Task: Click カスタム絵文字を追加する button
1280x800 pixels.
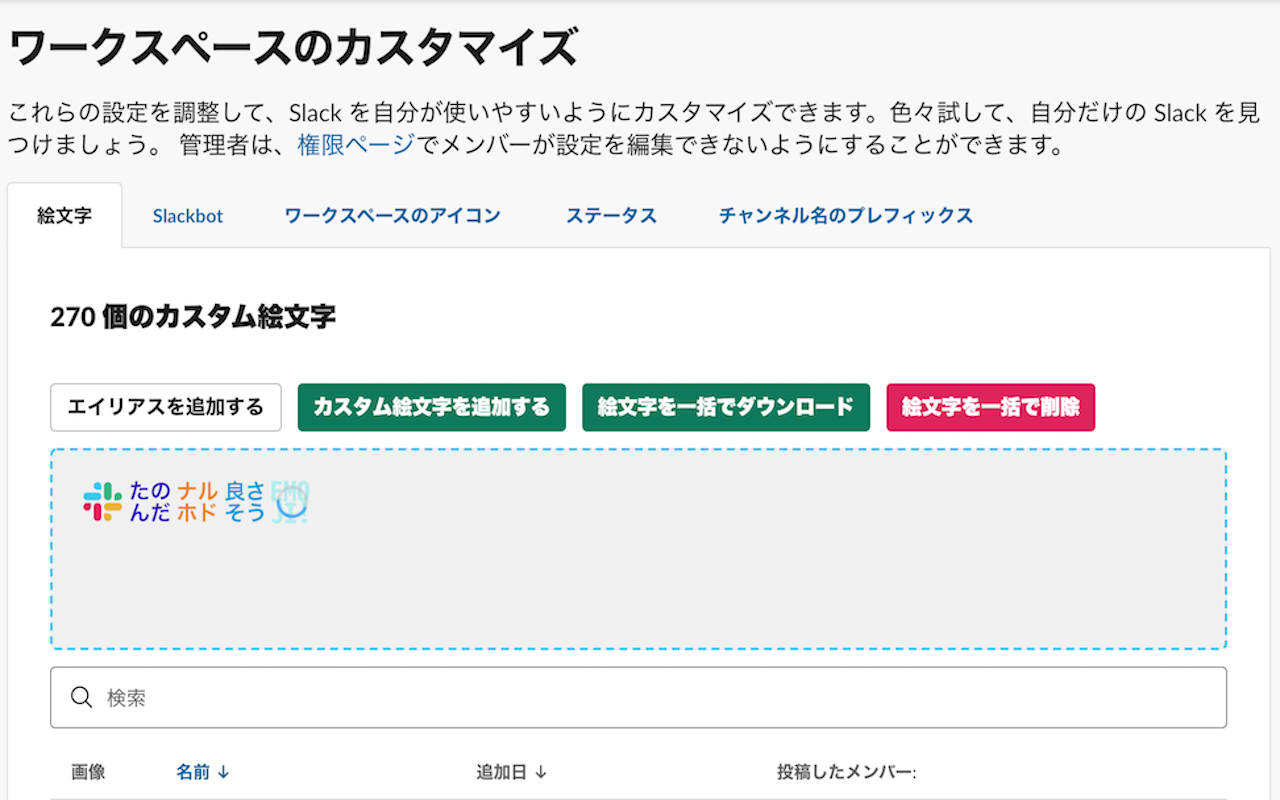Action: pyautogui.click(x=432, y=407)
